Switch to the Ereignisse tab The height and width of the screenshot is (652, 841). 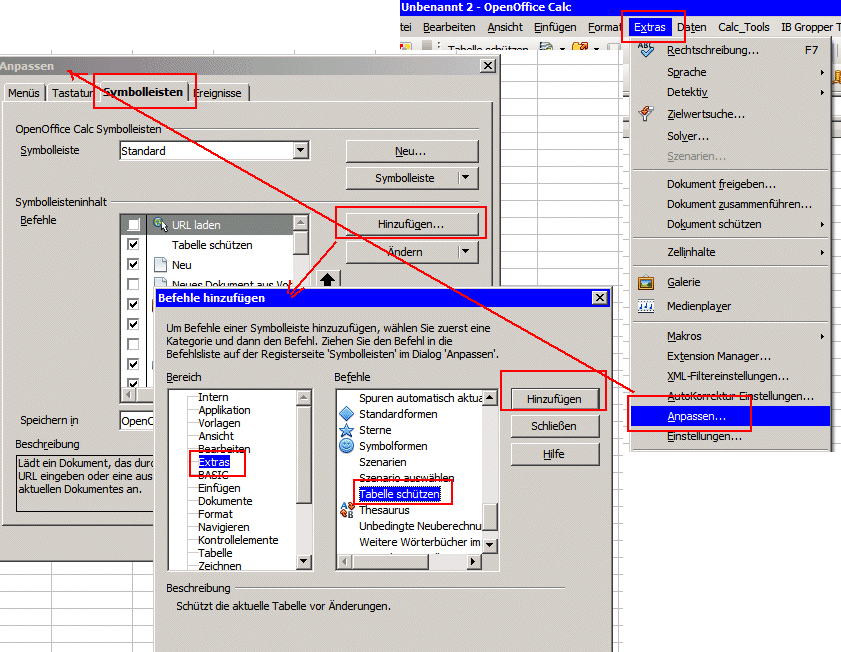(218, 93)
